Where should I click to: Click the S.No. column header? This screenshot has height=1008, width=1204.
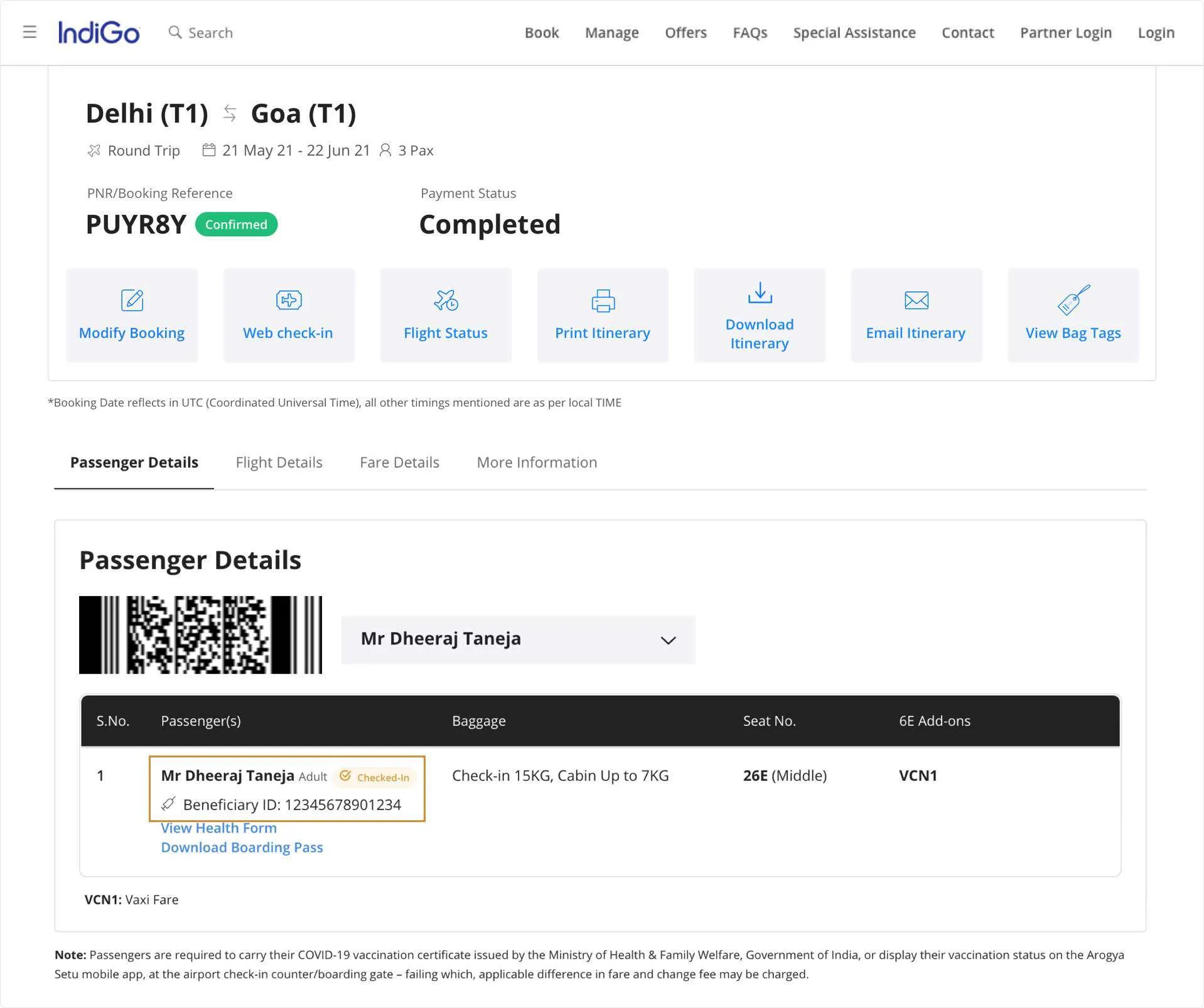[x=113, y=721]
